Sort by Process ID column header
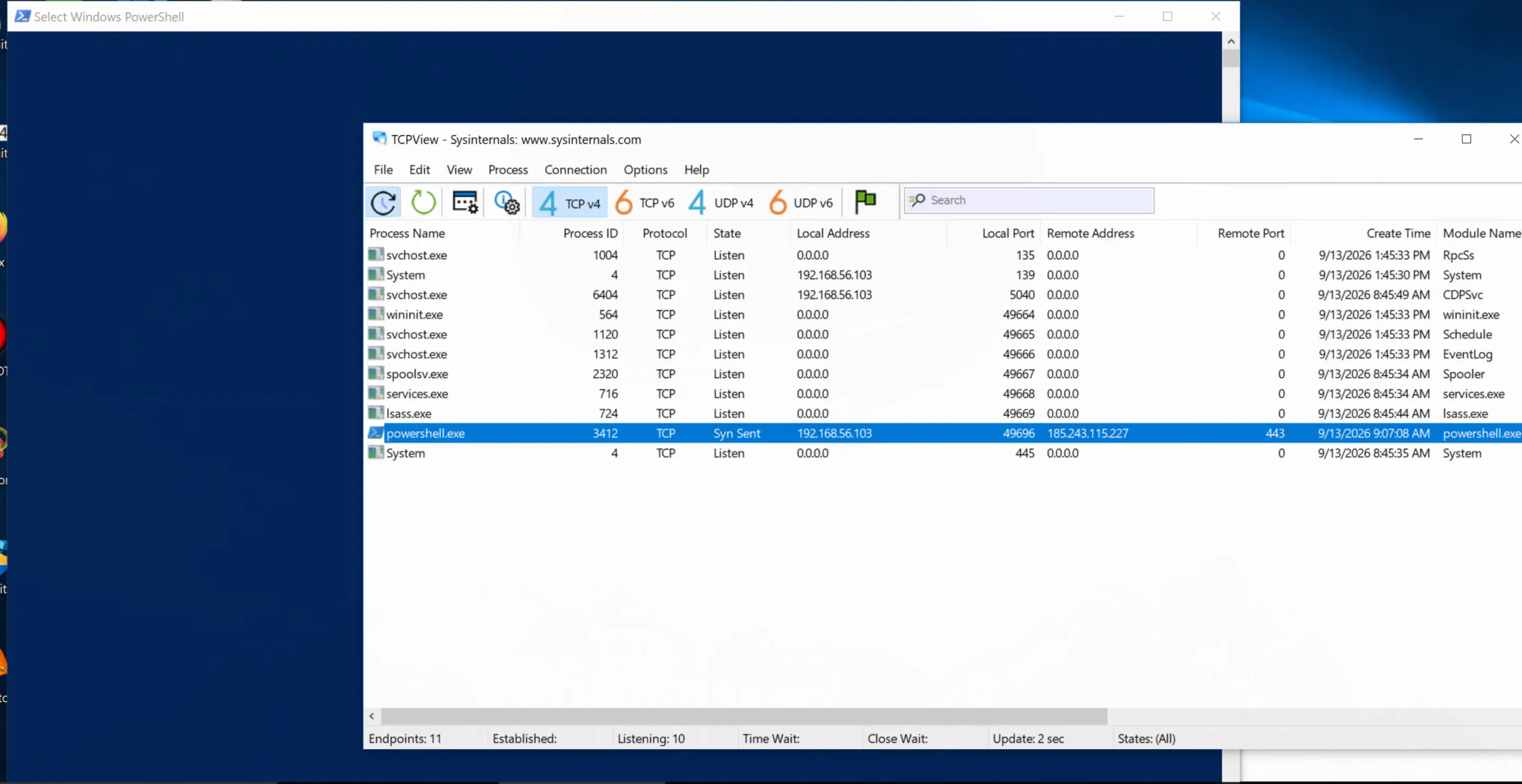The width and height of the screenshot is (1522, 784). point(571,233)
